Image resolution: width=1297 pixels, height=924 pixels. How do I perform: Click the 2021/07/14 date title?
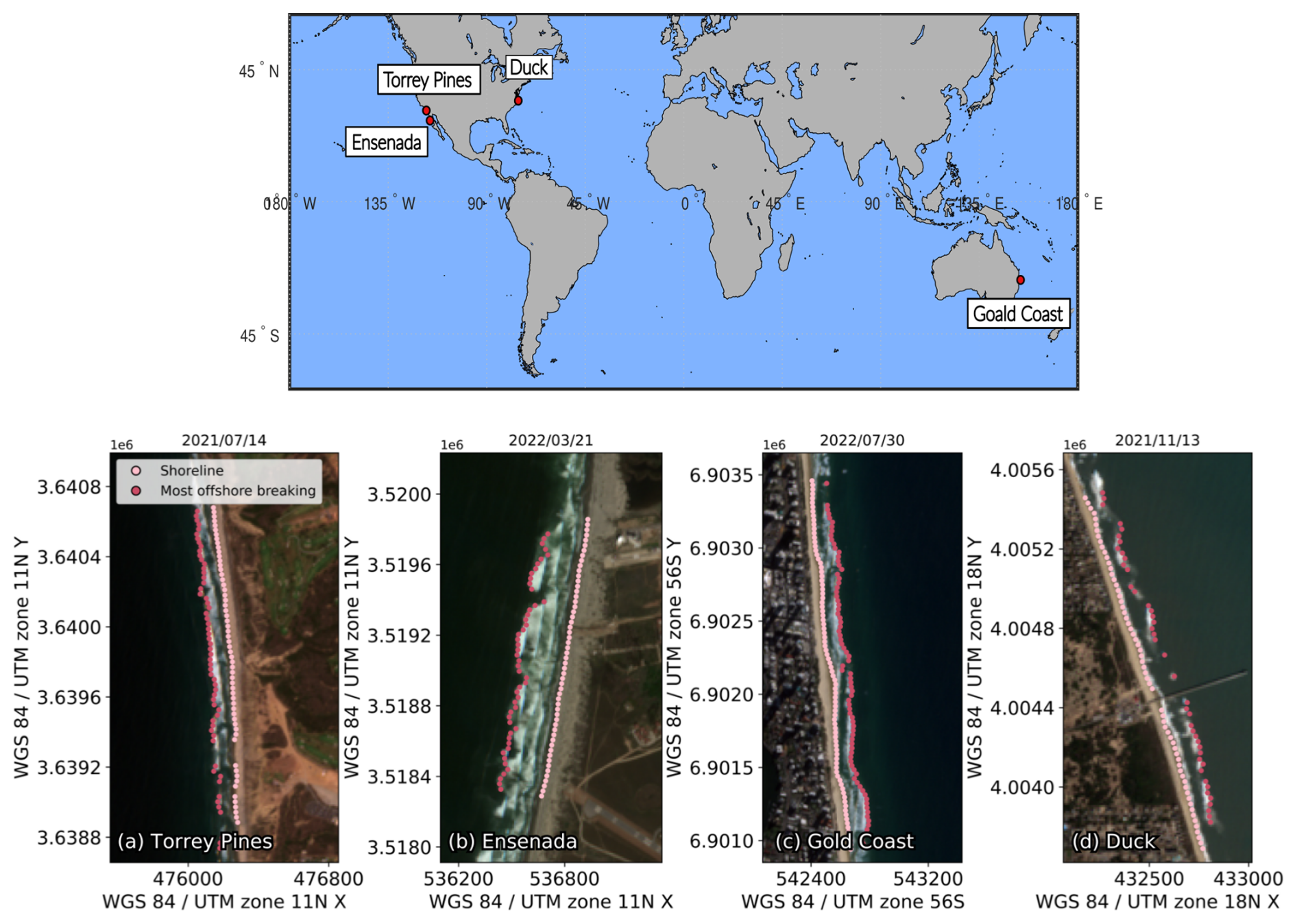click(x=223, y=440)
